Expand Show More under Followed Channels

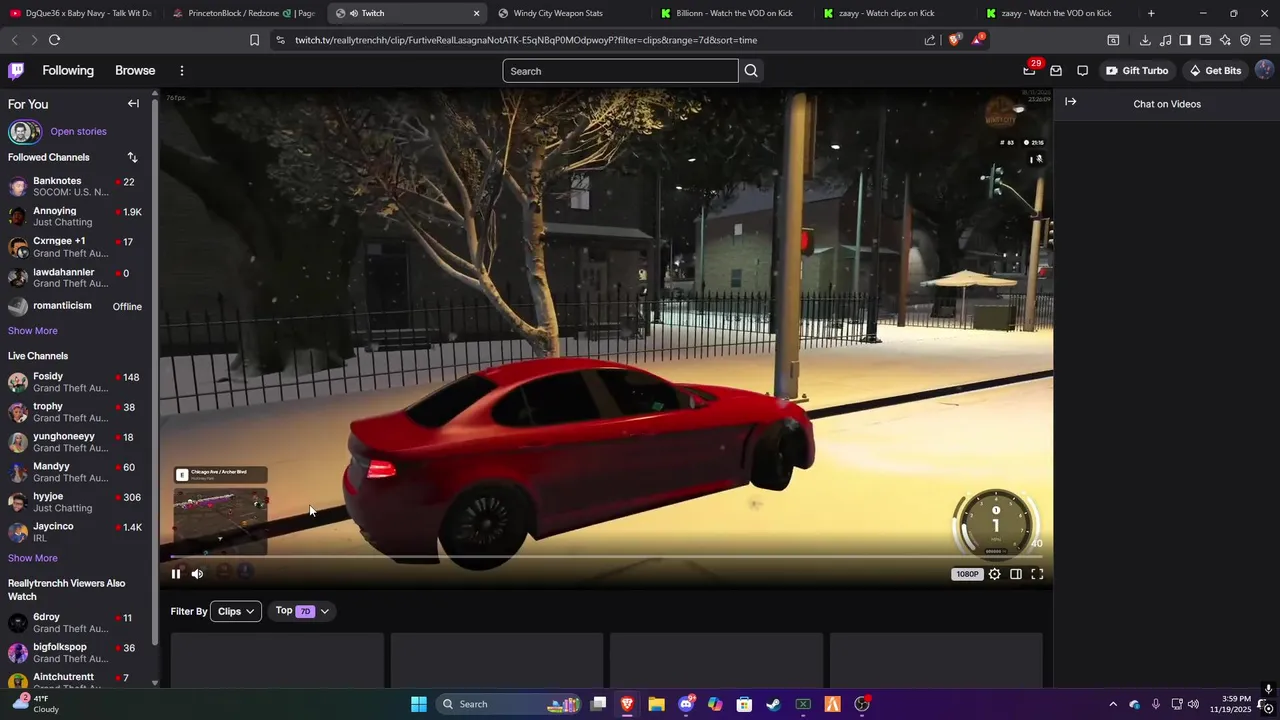coord(33,331)
